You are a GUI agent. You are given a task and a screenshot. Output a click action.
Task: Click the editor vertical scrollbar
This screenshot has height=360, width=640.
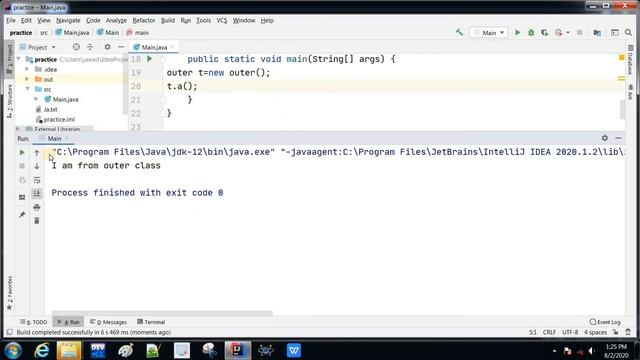[622, 109]
